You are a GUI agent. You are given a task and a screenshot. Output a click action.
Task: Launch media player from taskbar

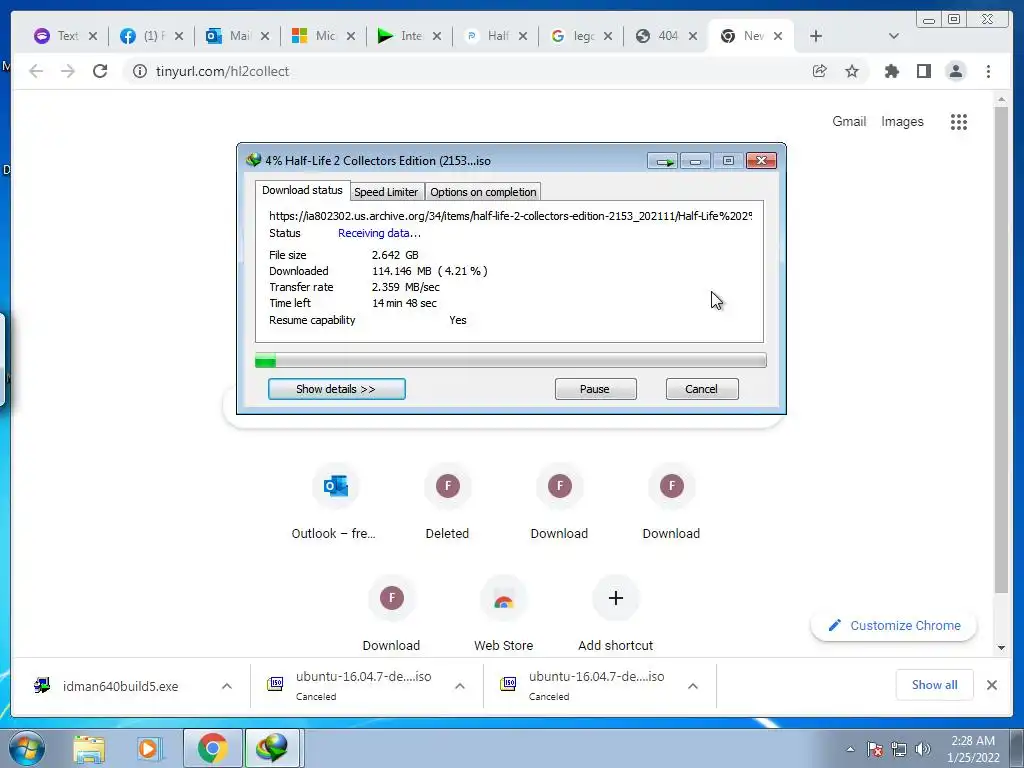(149, 748)
